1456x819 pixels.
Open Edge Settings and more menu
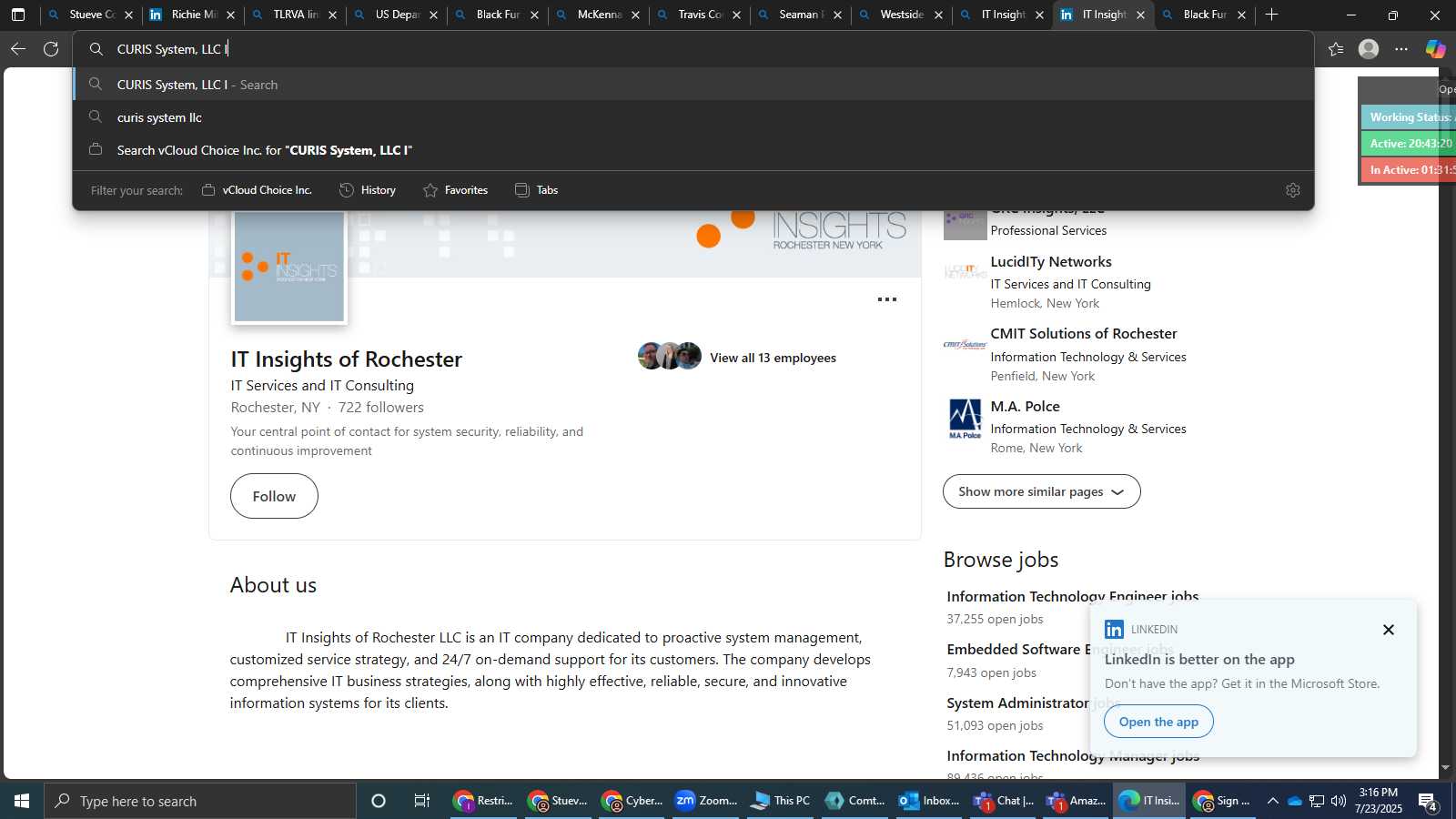tap(1401, 49)
